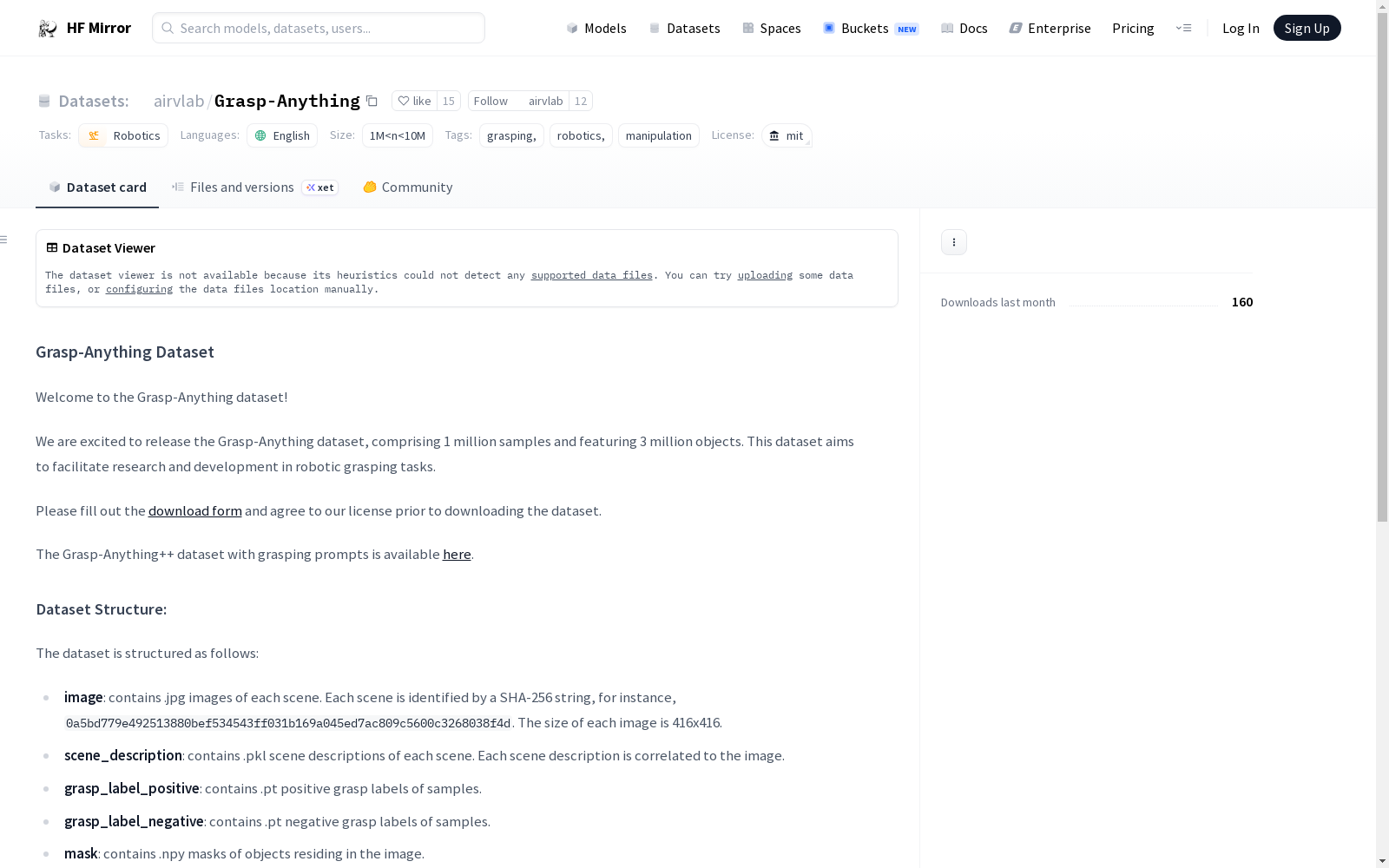
Task: Switch to Files and versions tab
Action: 254,187
